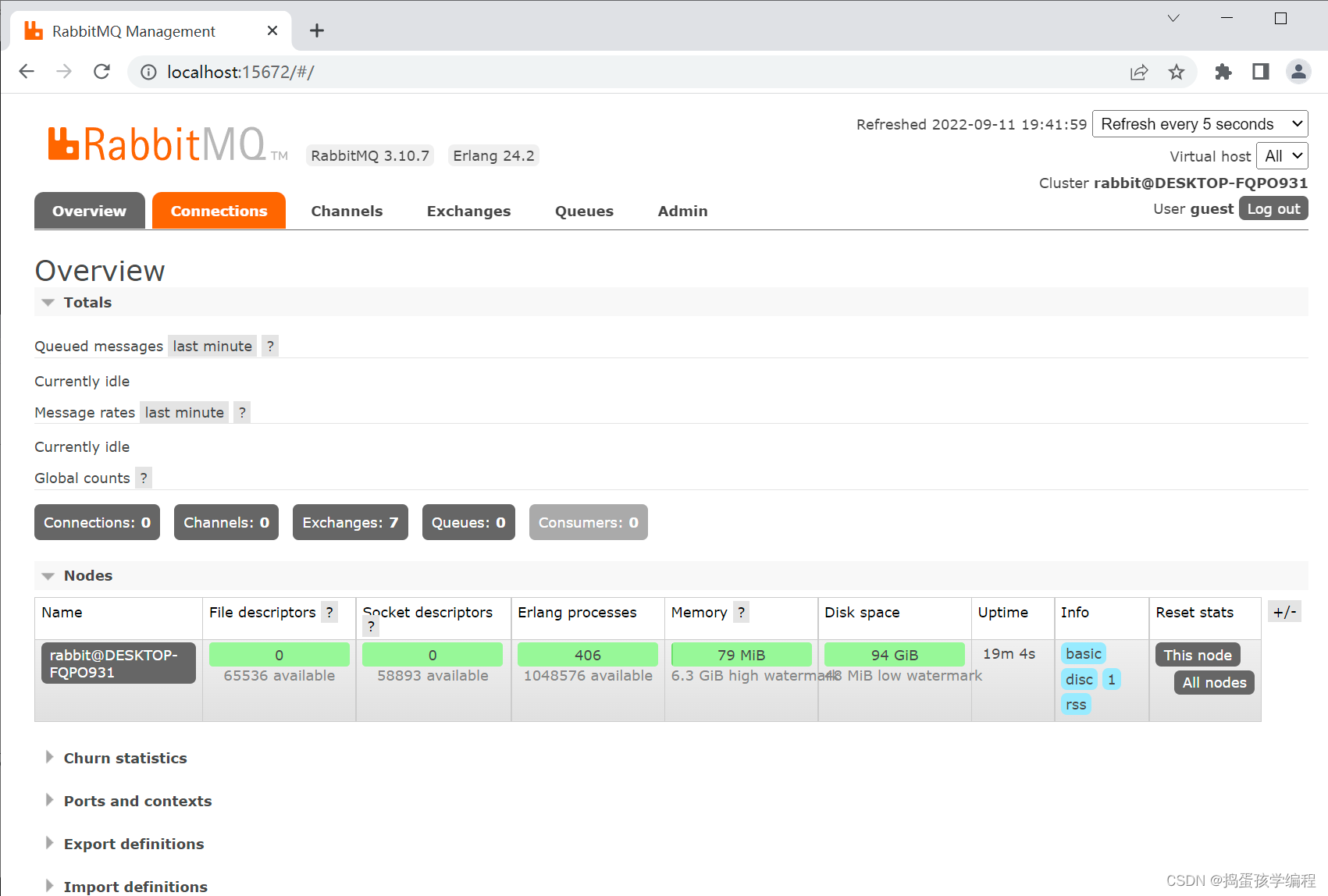Screen dimensions: 1328x896
Task: Switch to the Queues tab
Action: [x=585, y=211]
